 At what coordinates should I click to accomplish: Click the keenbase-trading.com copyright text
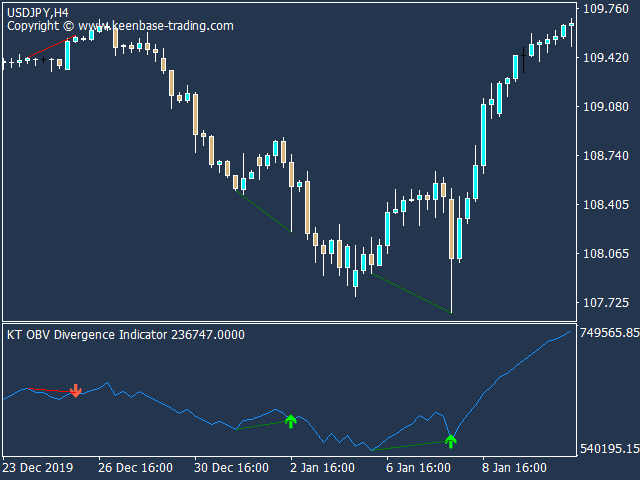click(x=120, y=26)
